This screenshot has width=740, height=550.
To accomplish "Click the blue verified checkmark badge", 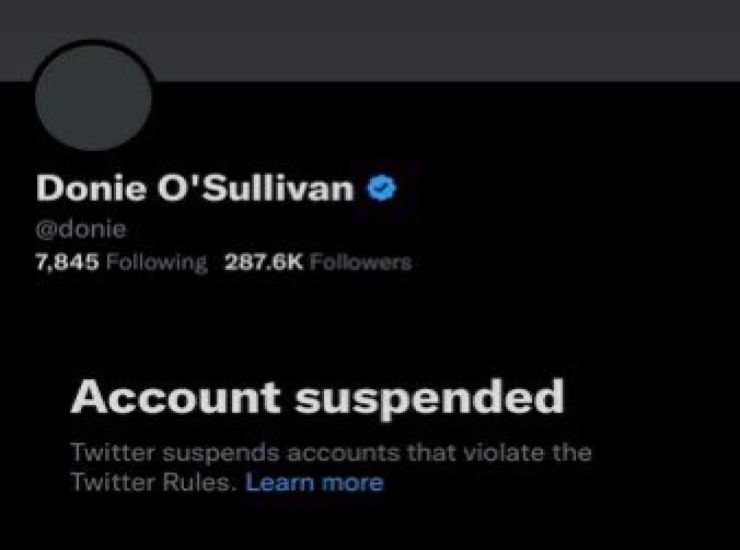I will pyautogui.click(x=380, y=187).
